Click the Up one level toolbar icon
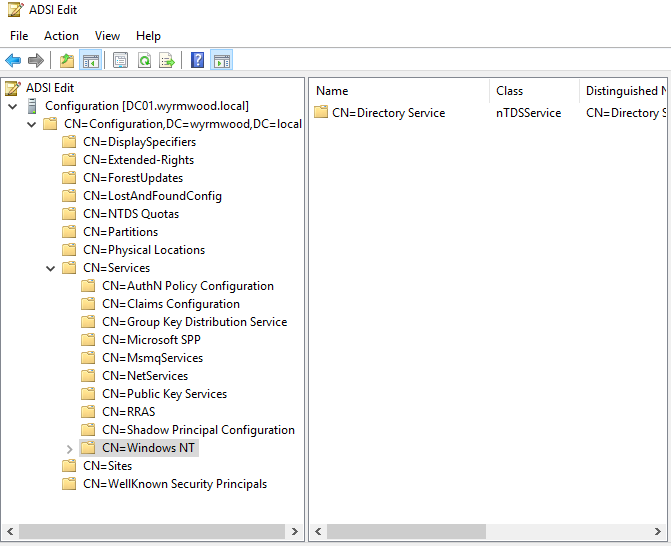 pyautogui.click(x=67, y=61)
